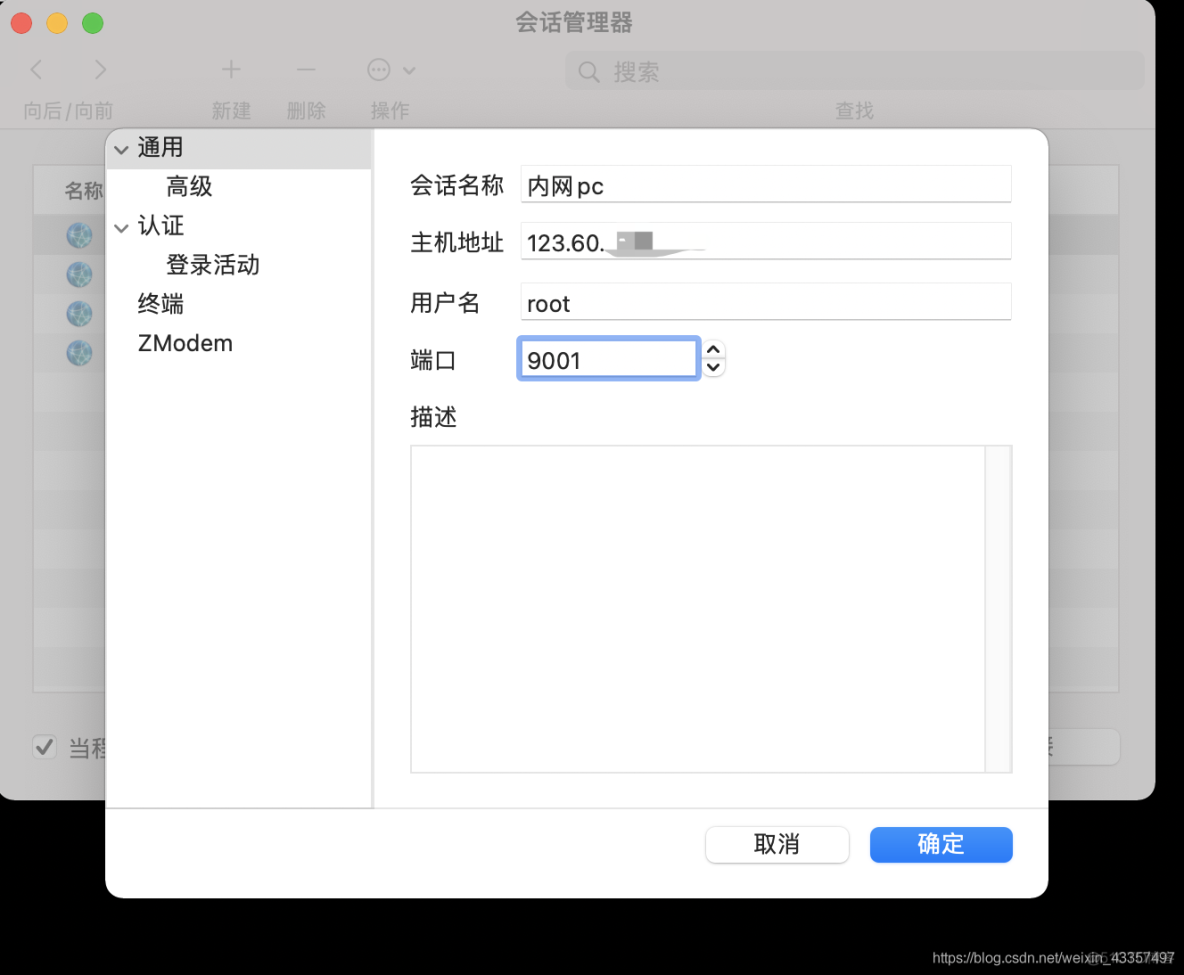Viewport: 1184px width, 975px height.
Task: Click the 描述 text area scrollbar
Action: point(998,609)
